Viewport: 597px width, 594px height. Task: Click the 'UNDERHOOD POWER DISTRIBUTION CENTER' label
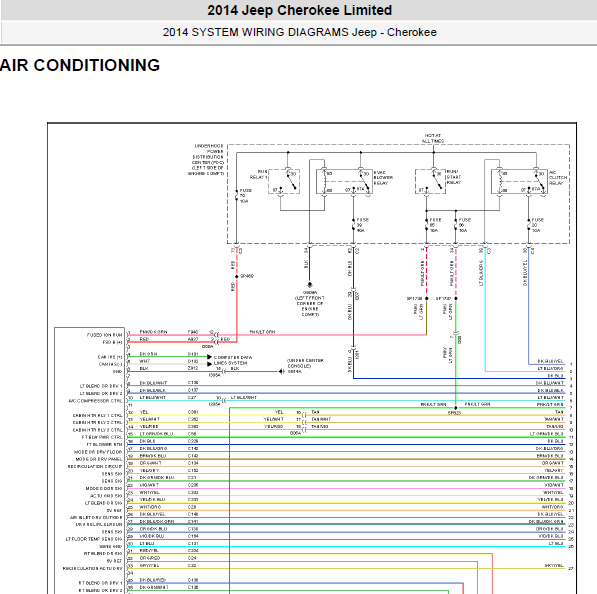click(x=206, y=160)
